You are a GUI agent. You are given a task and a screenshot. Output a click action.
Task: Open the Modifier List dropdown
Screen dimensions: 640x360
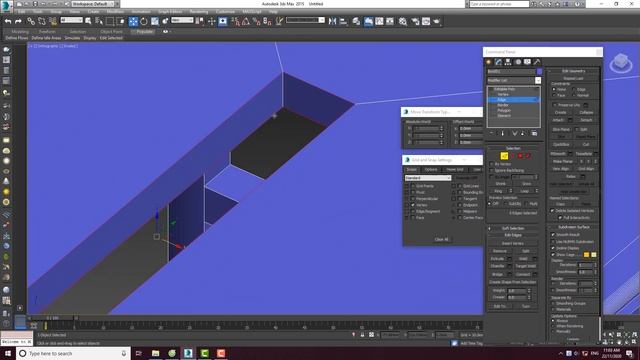pos(514,80)
